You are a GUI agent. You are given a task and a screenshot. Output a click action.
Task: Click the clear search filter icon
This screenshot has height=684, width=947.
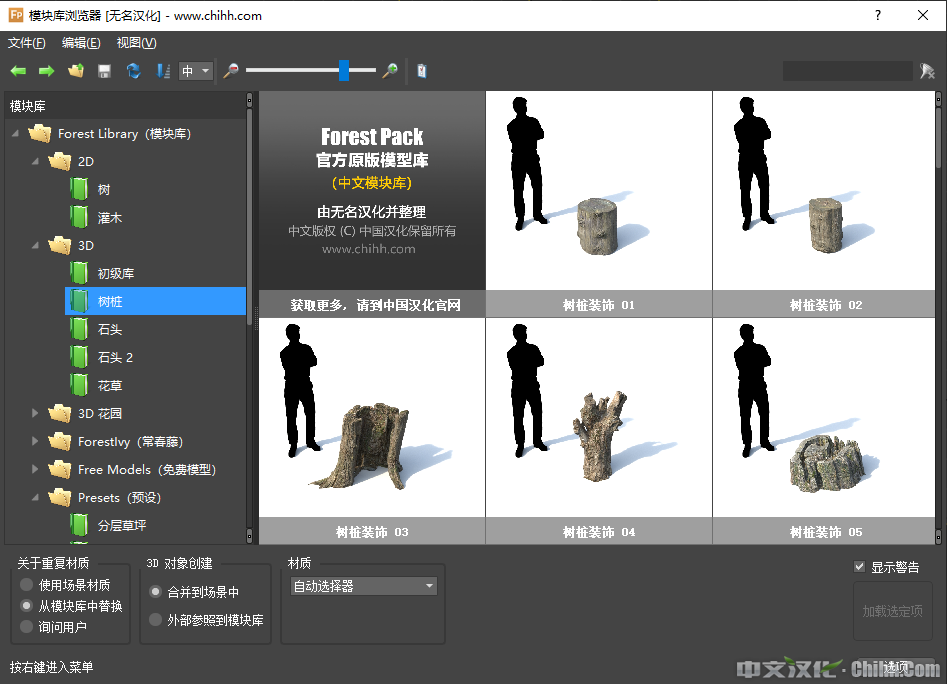click(x=927, y=71)
